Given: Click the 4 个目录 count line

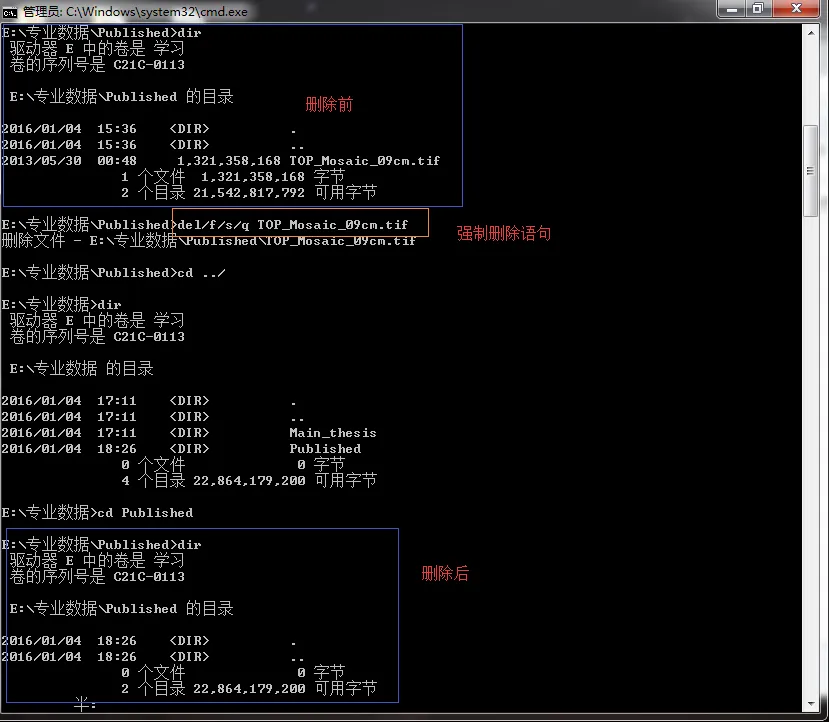Looking at the screenshot, I should coord(248,481).
